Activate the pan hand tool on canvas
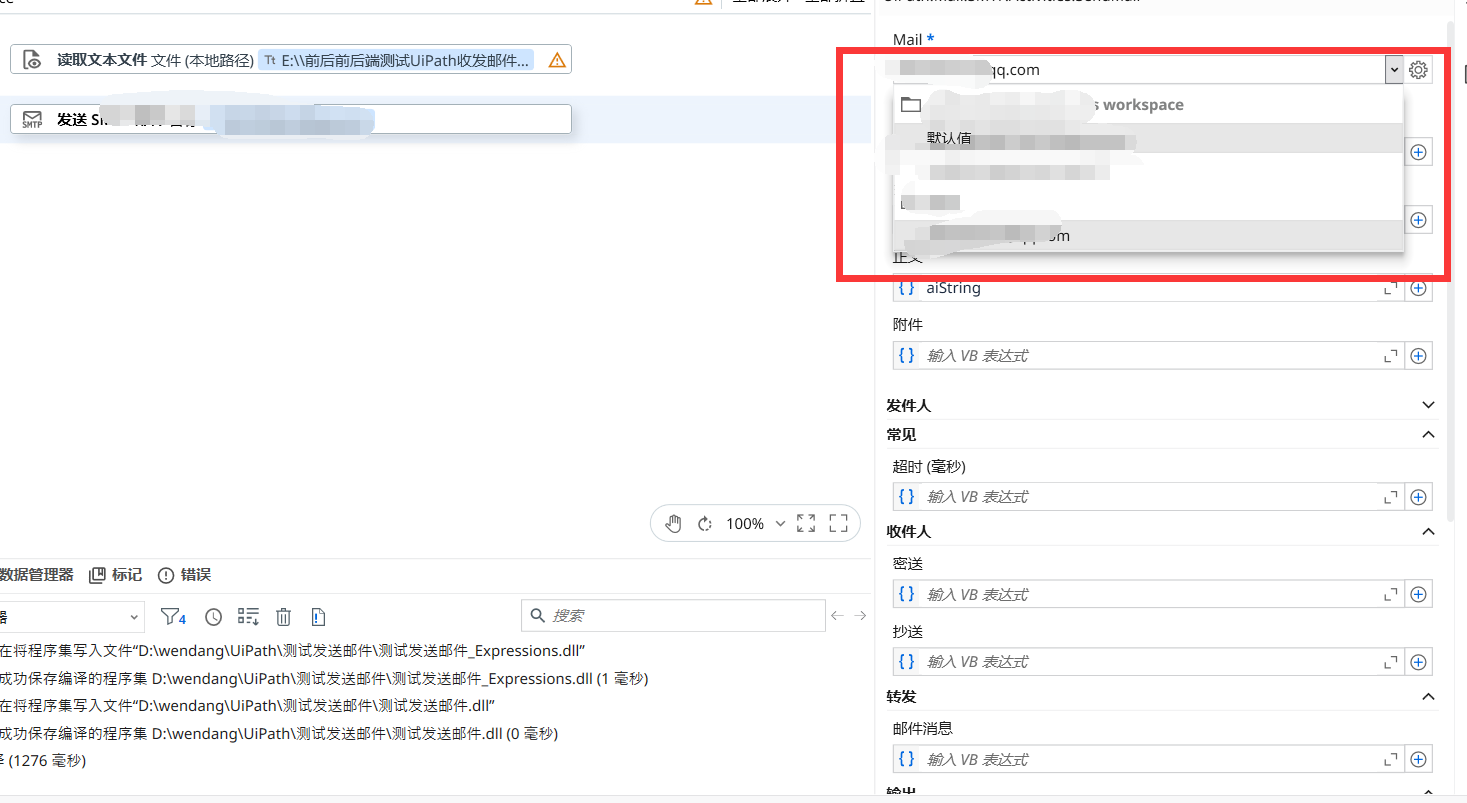This screenshot has width=1467, height=803. 673,523
